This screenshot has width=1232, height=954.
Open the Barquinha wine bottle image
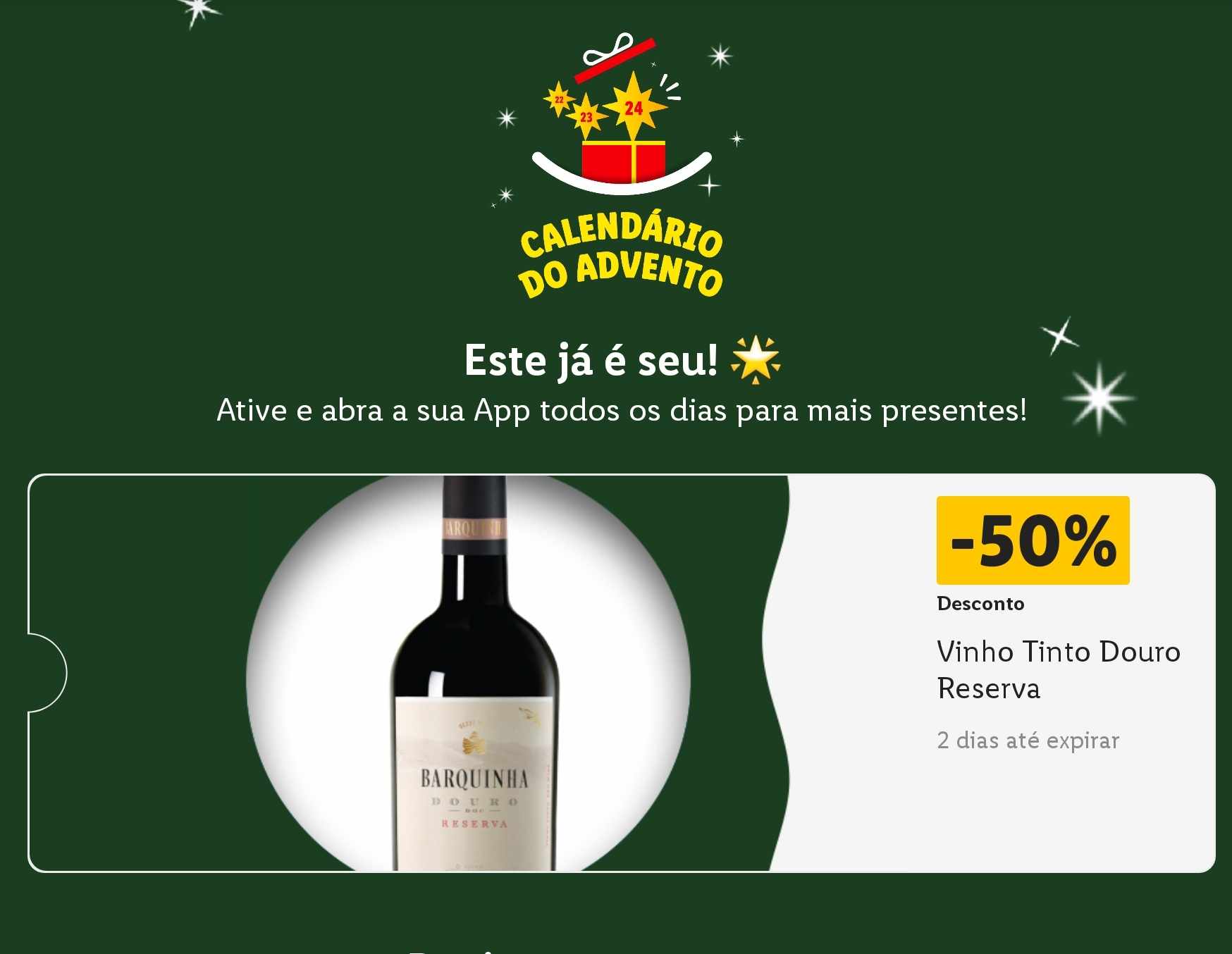474,674
